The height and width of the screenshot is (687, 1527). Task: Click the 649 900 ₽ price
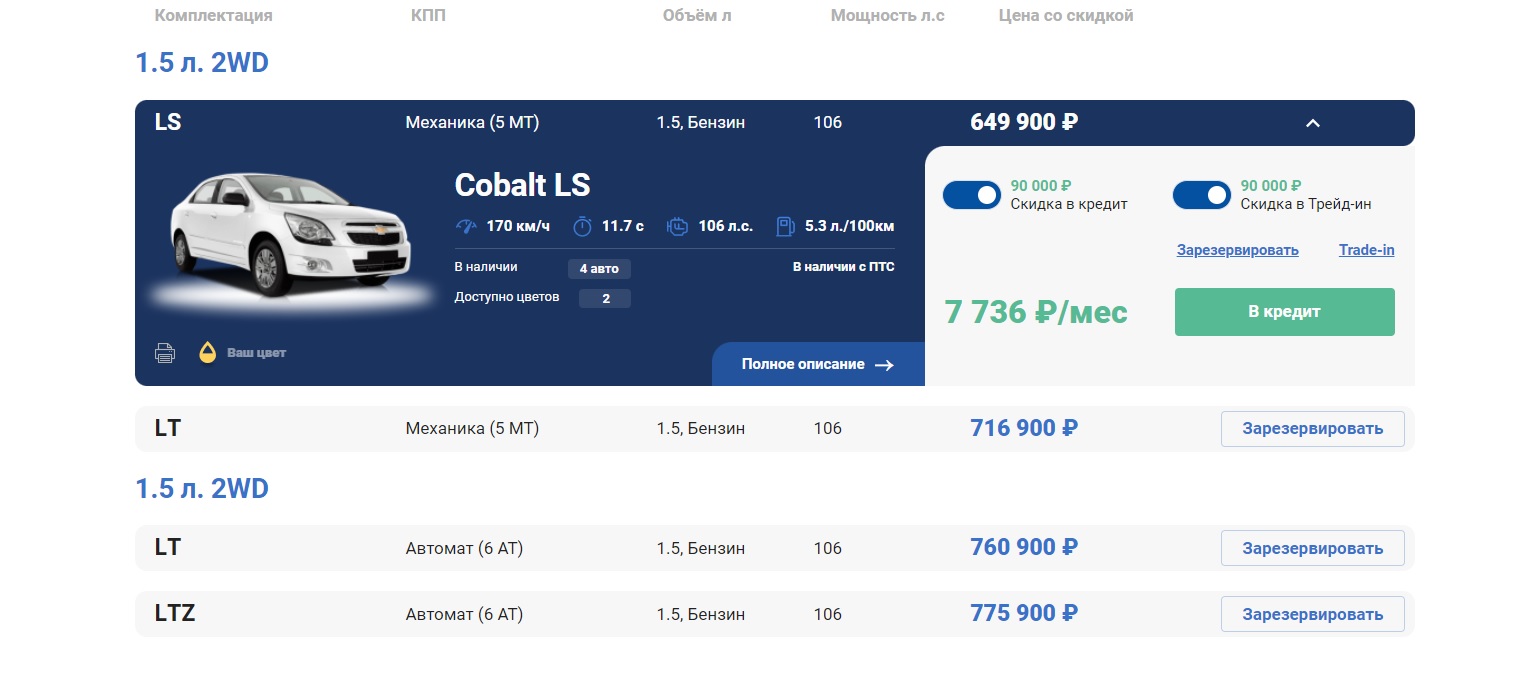[1024, 123]
